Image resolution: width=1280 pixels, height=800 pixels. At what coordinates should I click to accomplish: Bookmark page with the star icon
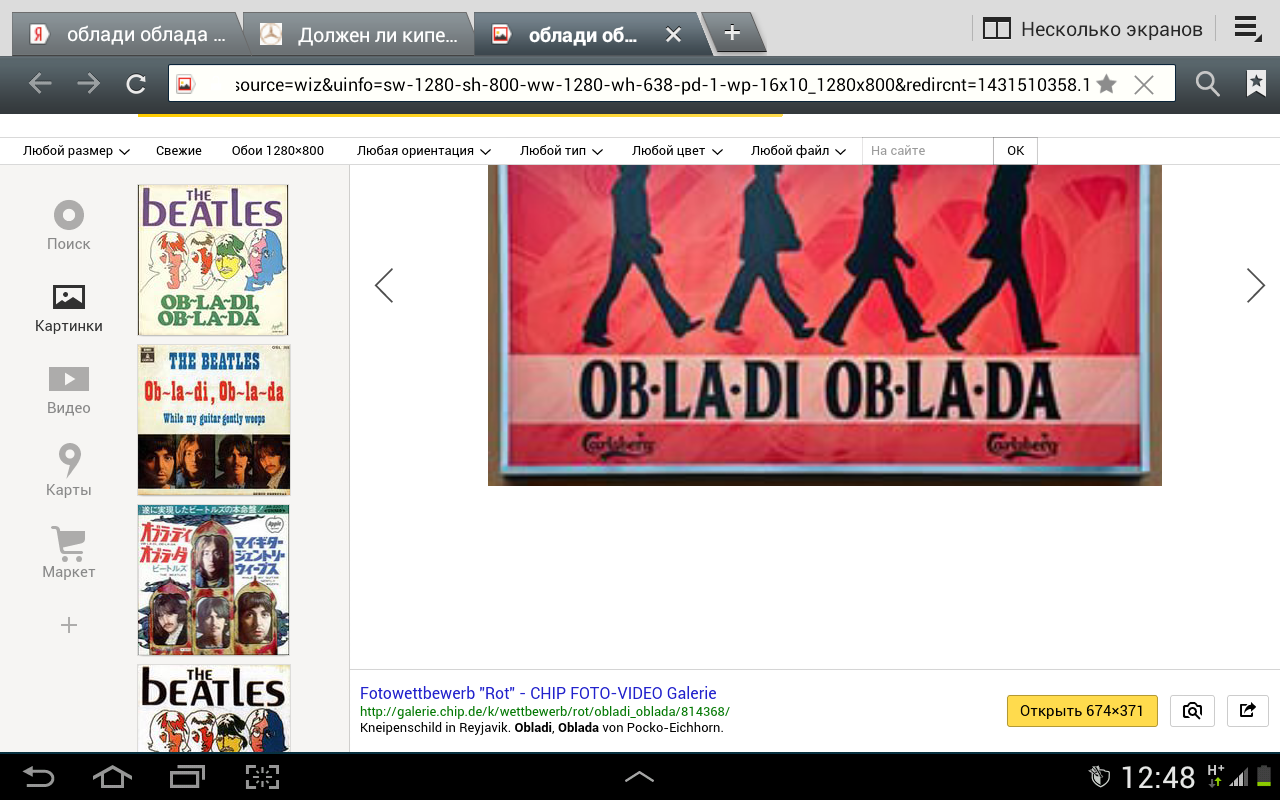1106,84
